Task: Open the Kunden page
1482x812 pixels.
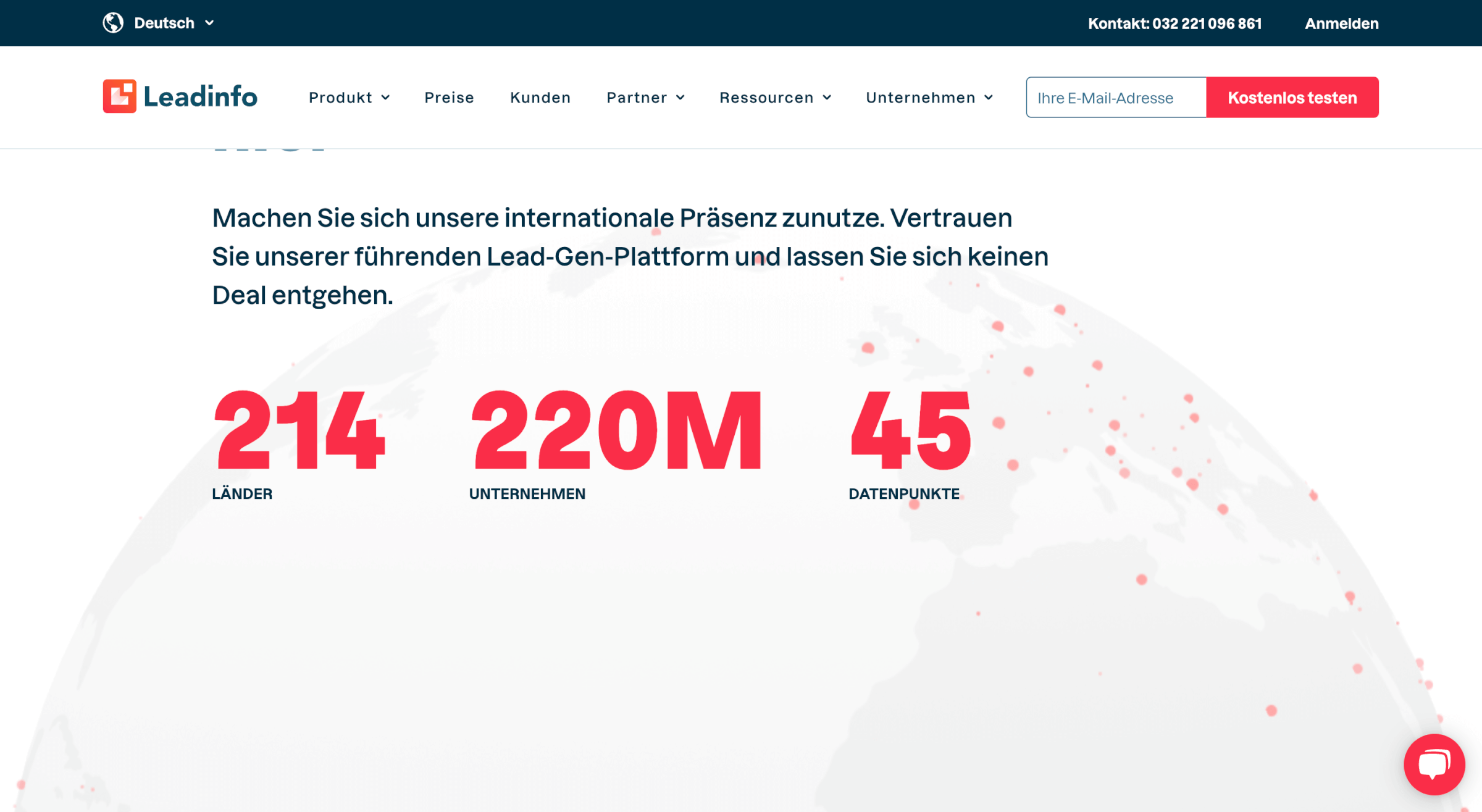Action: [540, 98]
